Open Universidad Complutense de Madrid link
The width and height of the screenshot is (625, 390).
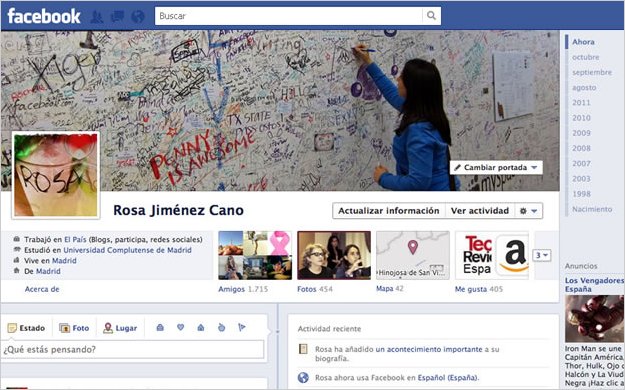coord(128,250)
